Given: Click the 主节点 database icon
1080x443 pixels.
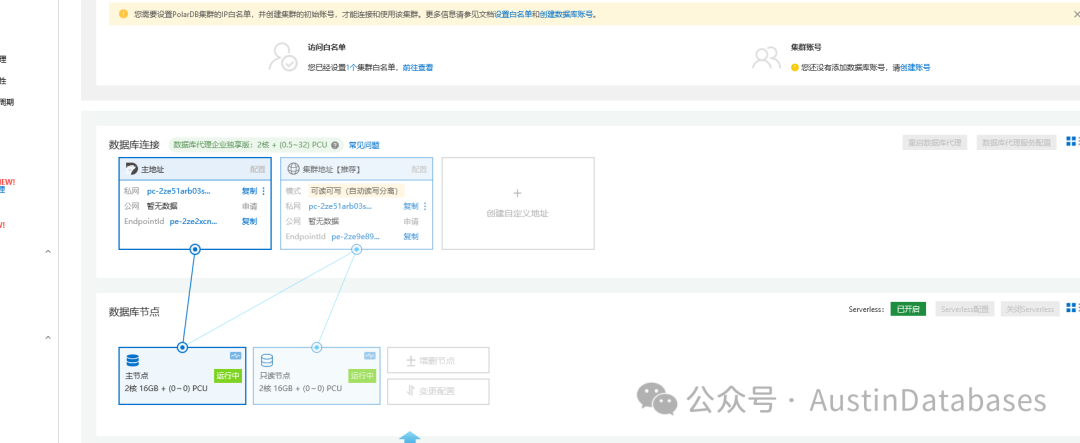Looking at the screenshot, I should 132,360.
